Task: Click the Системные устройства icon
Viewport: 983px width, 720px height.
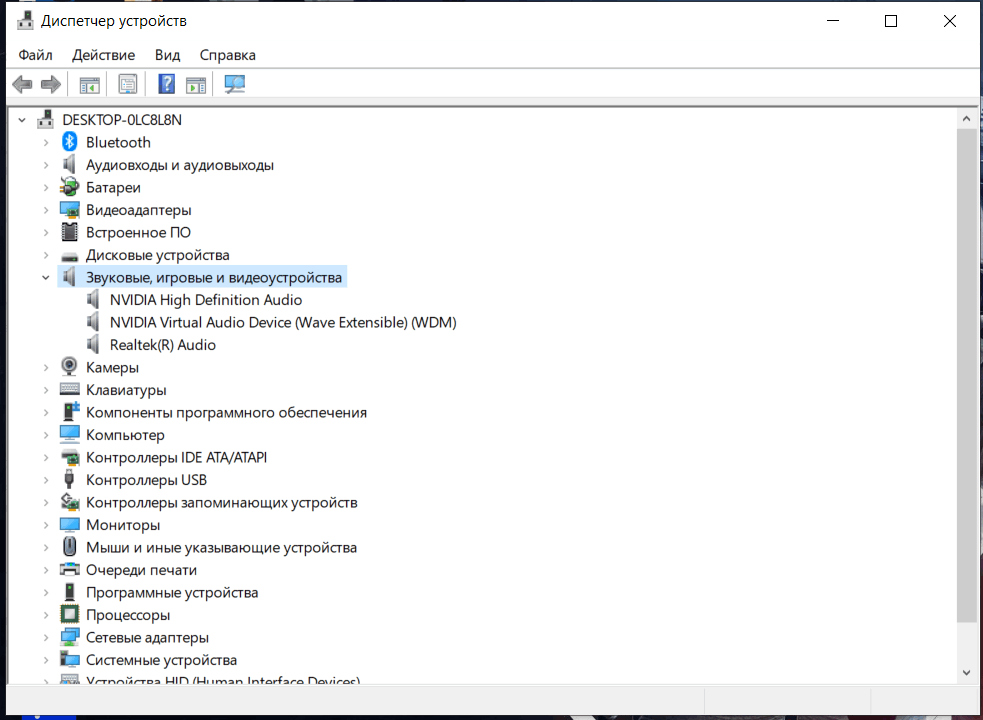Action: 70,659
